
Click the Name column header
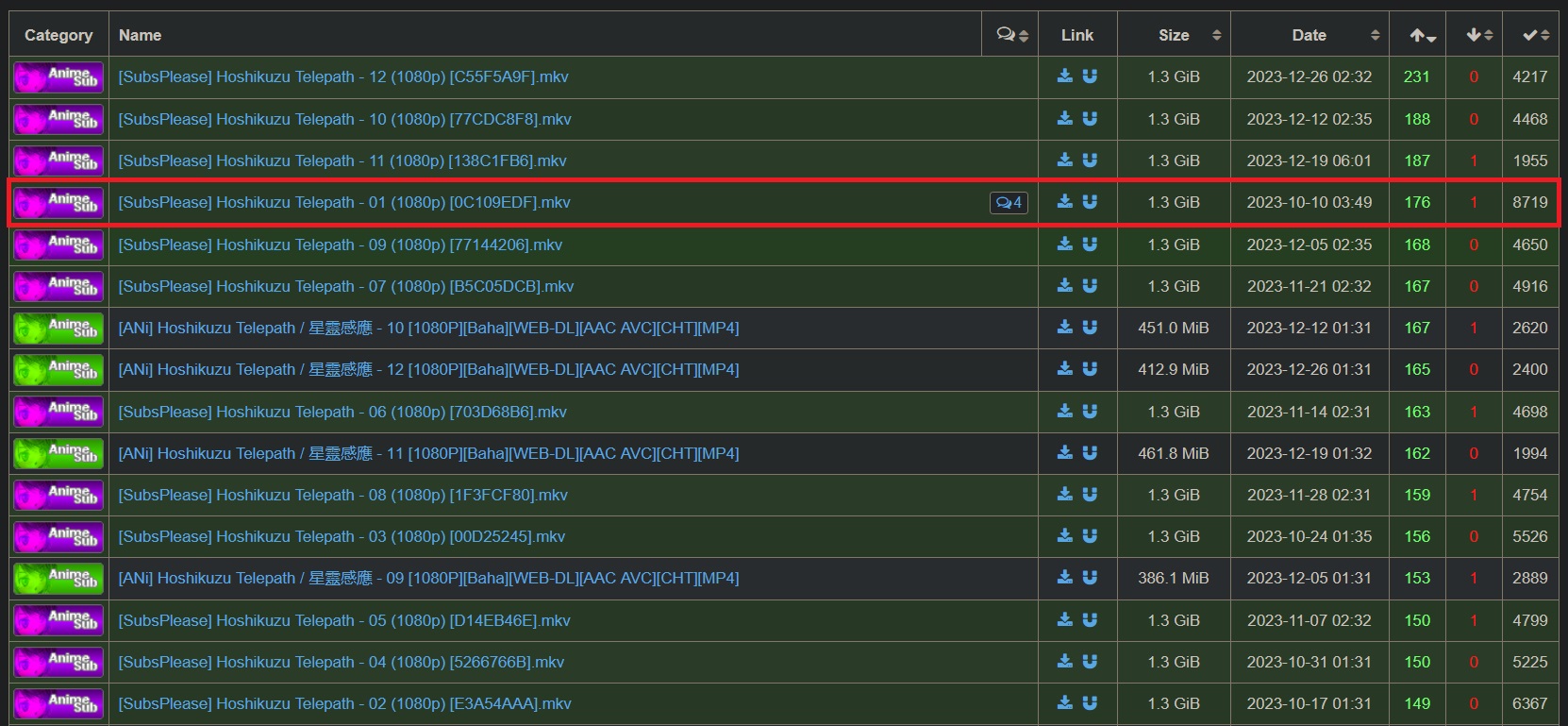(140, 35)
